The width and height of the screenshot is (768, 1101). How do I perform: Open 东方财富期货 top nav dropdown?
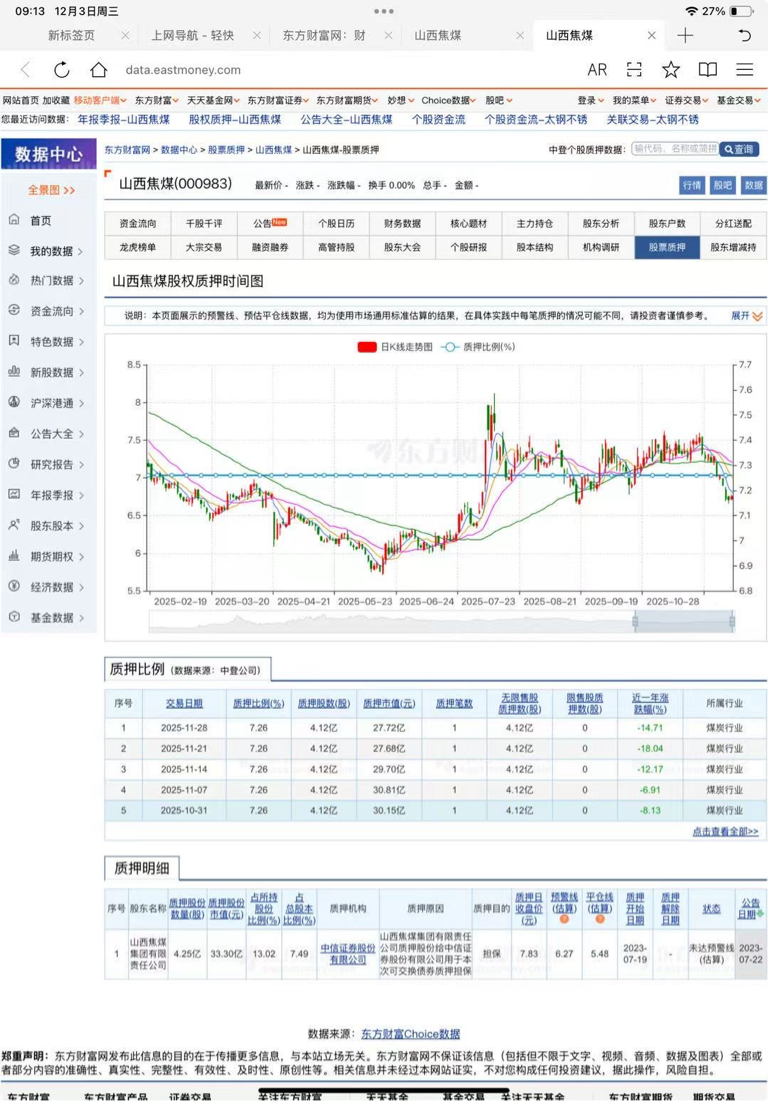pyautogui.click(x=347, y=100)
